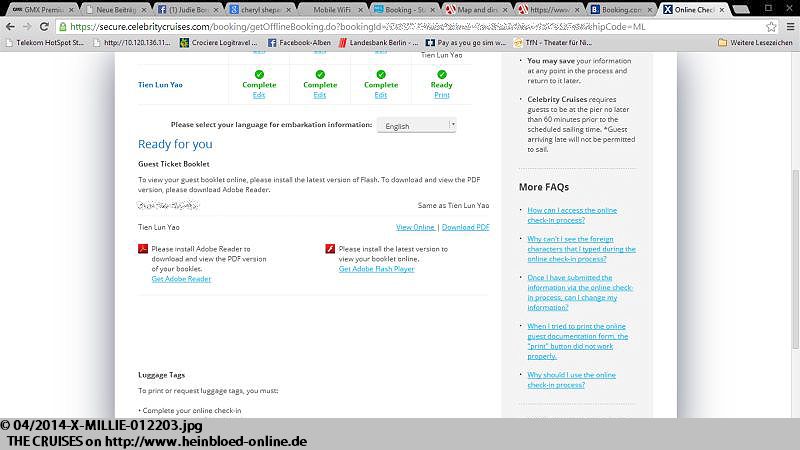This screenshot has height=450, width=800.
Task: Click the Ready green checkmark icon
Action: click(442, 74)
